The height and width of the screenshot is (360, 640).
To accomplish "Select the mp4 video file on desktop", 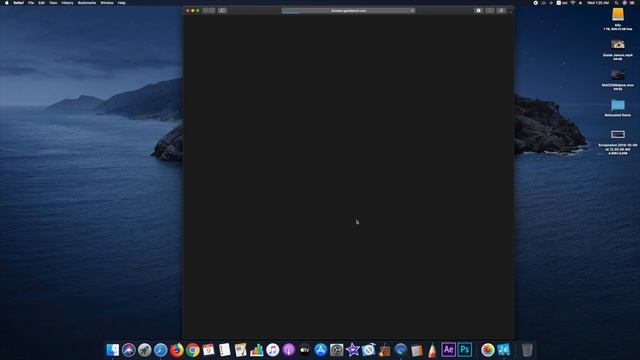I will (618, 44).
